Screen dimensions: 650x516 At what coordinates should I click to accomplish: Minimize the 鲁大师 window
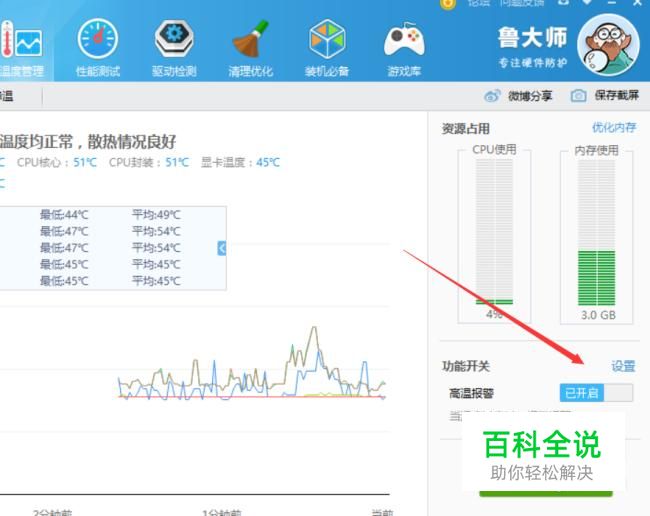tap(614, 3)
